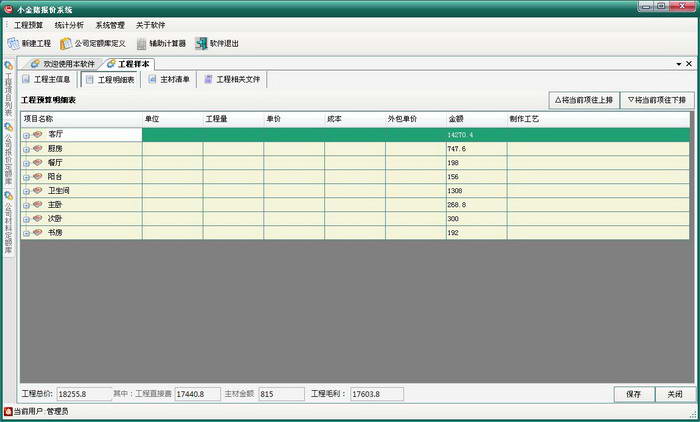Click the room icon beside 卫生间

point(38,191)
